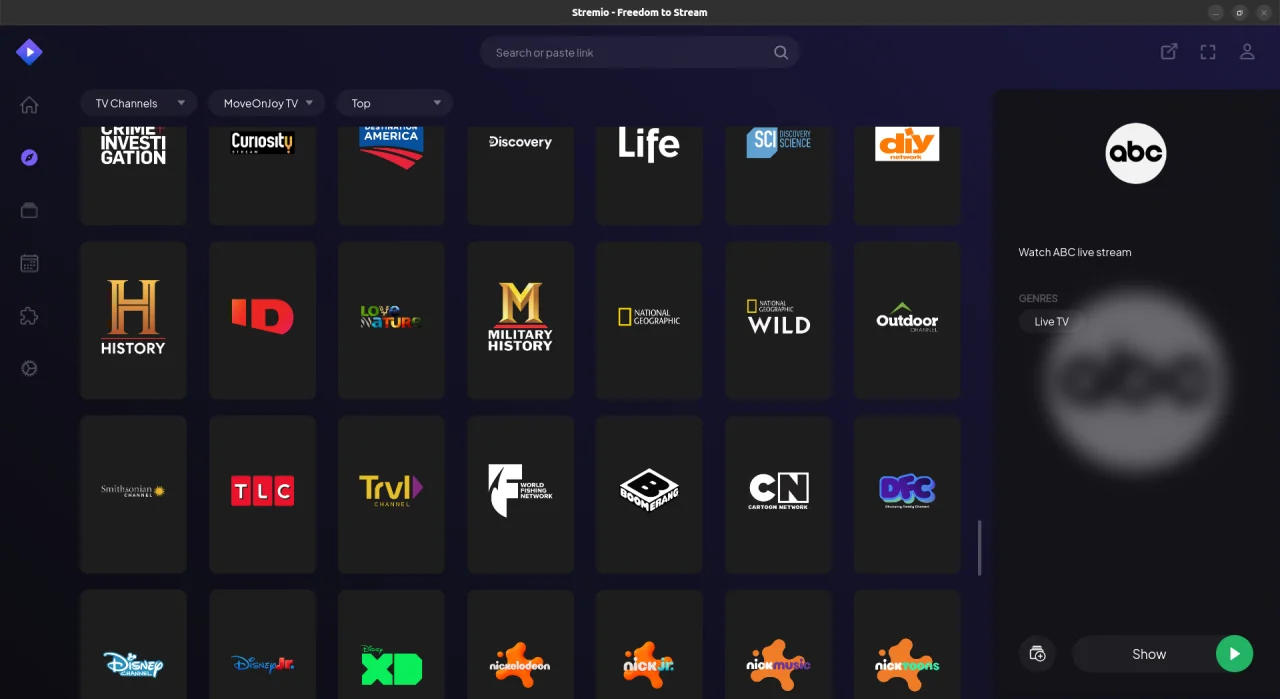Select the Crime Investigation channel
Screen dimensions: 1280x699
(133, 175)
